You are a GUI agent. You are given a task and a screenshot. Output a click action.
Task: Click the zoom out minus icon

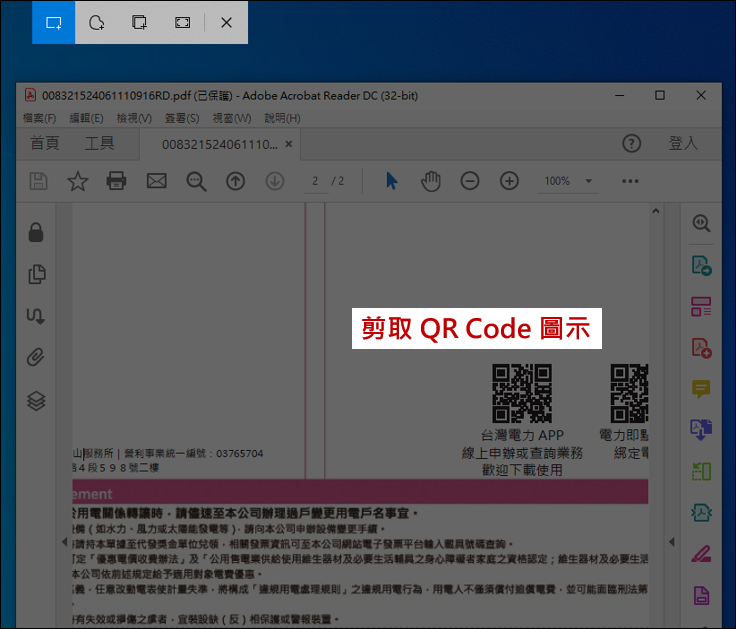click(x=470, y=181)
